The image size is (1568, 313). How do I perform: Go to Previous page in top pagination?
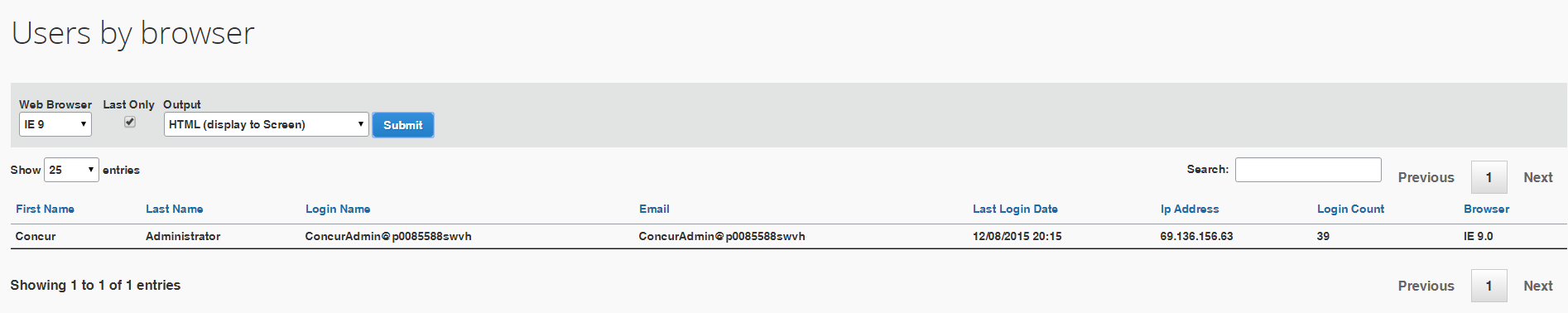click(x=1426, y=177)
